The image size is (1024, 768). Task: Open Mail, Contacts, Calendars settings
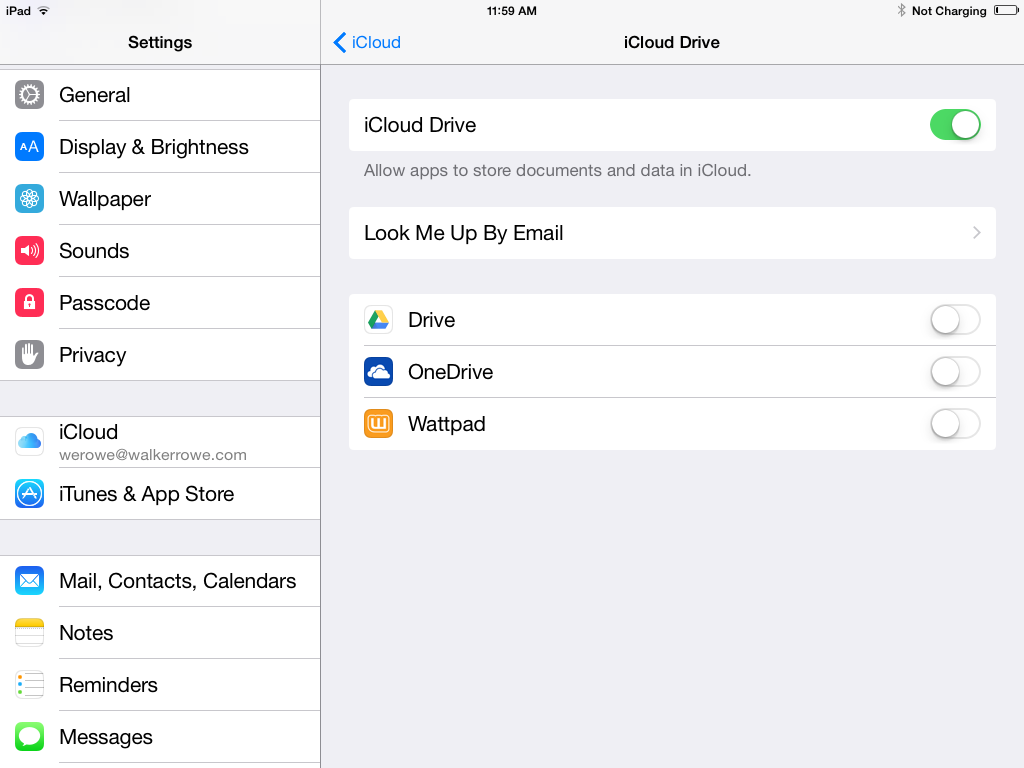[x=160, y=581]
